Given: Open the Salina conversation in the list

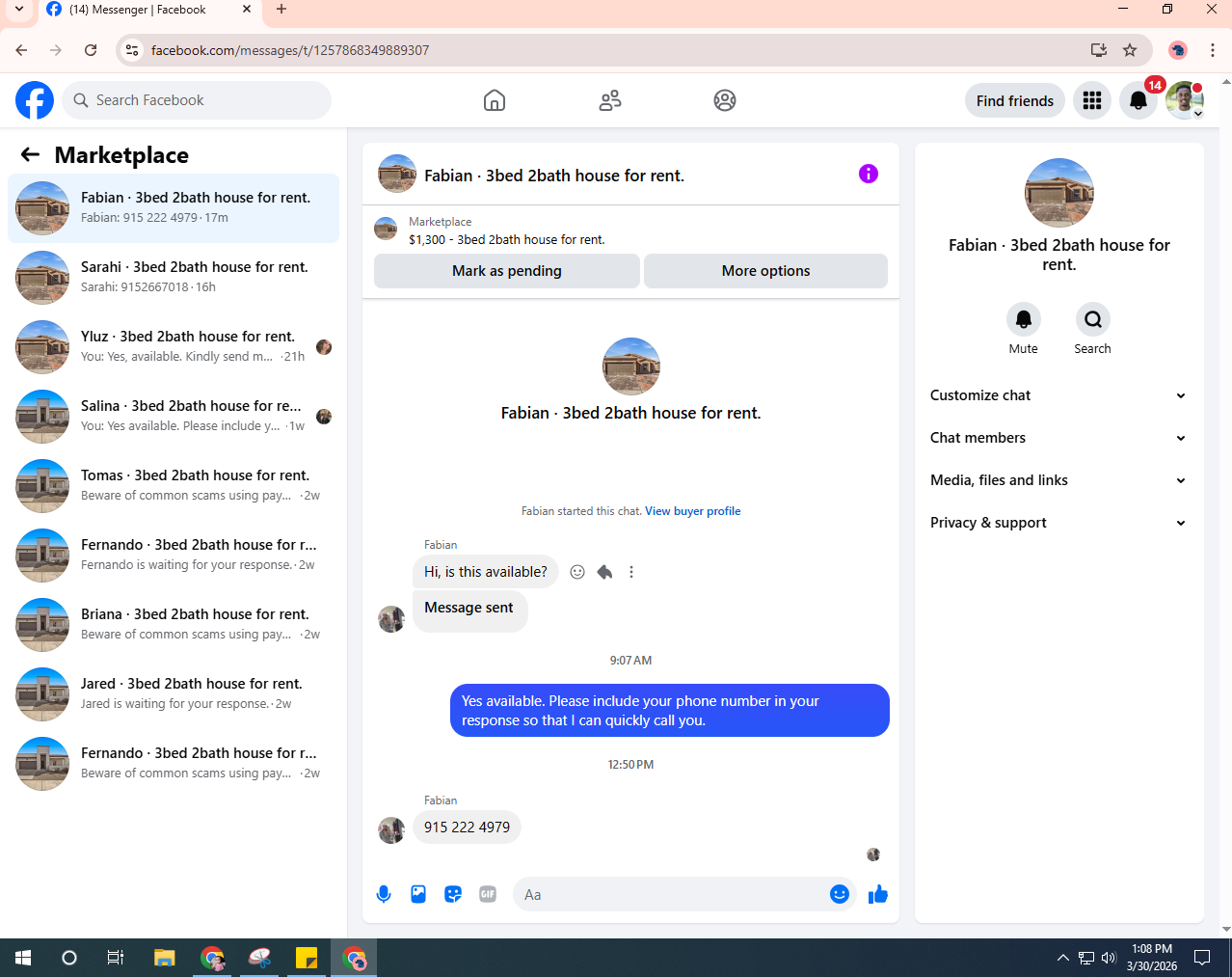Looking at the screenshot, I should pos(174,417).
